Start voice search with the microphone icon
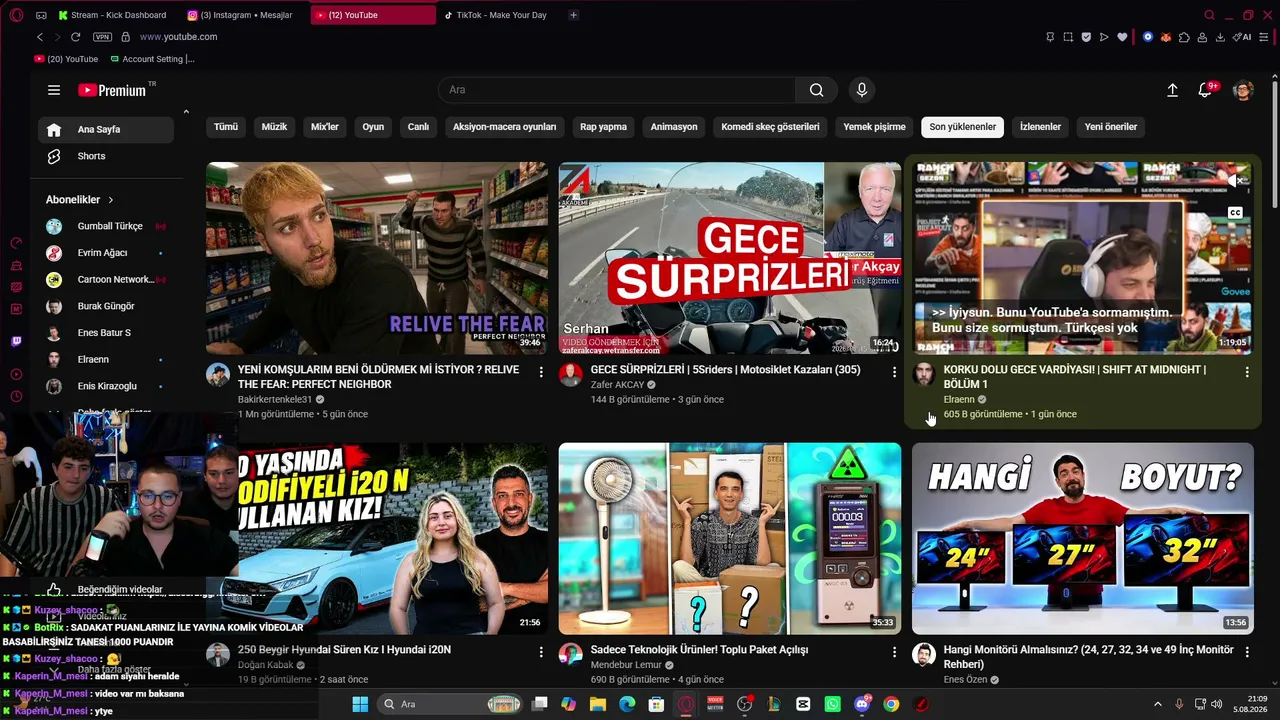Screen dimensions: 1280x720 [x=862, y=90]
